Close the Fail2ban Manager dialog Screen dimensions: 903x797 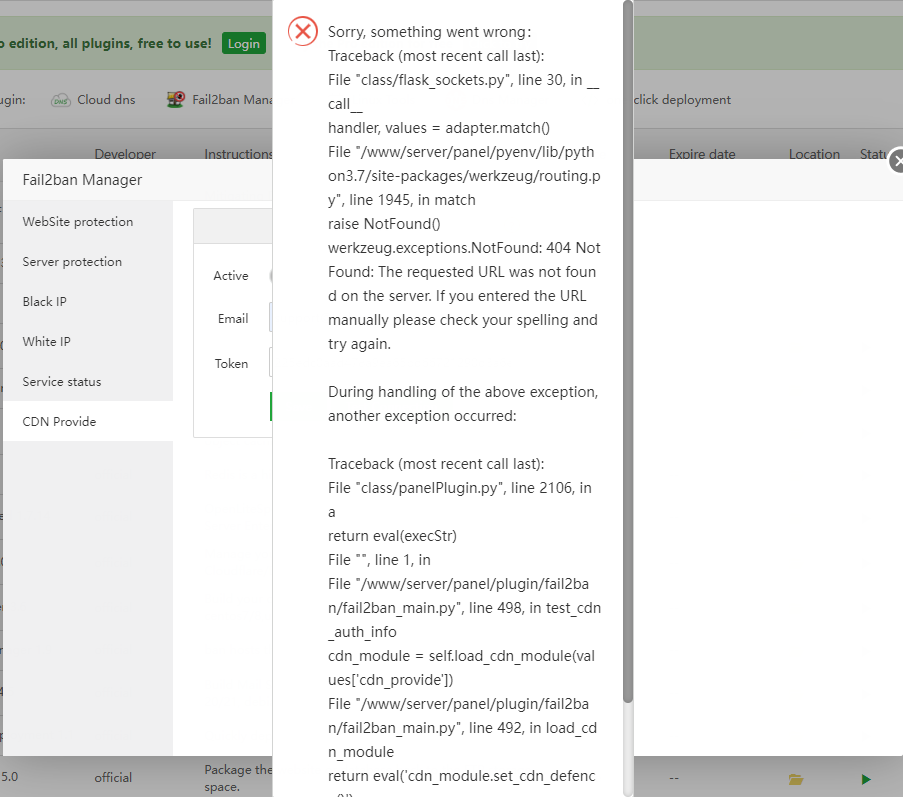(897, 161)
